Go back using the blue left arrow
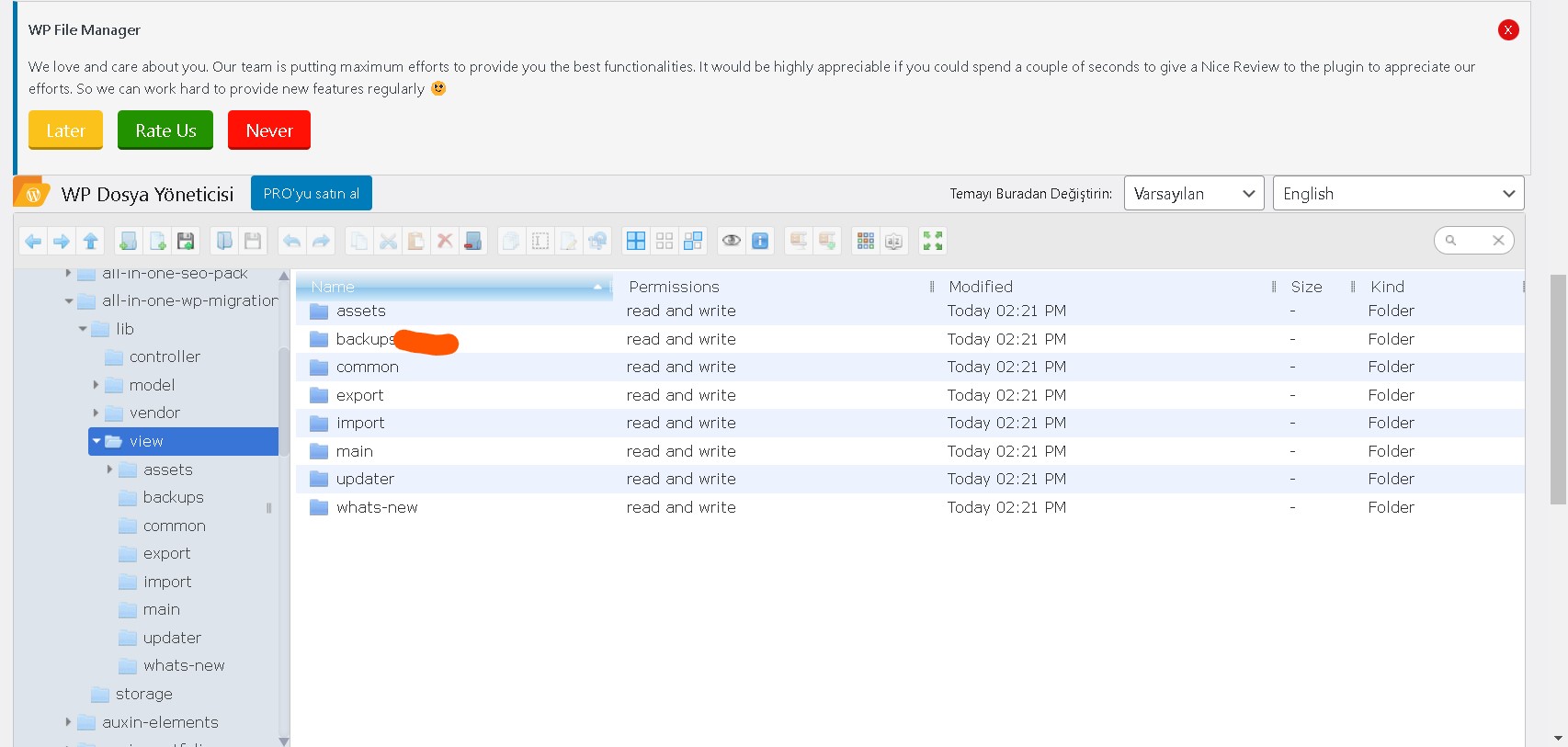 (x=33, y=242)
